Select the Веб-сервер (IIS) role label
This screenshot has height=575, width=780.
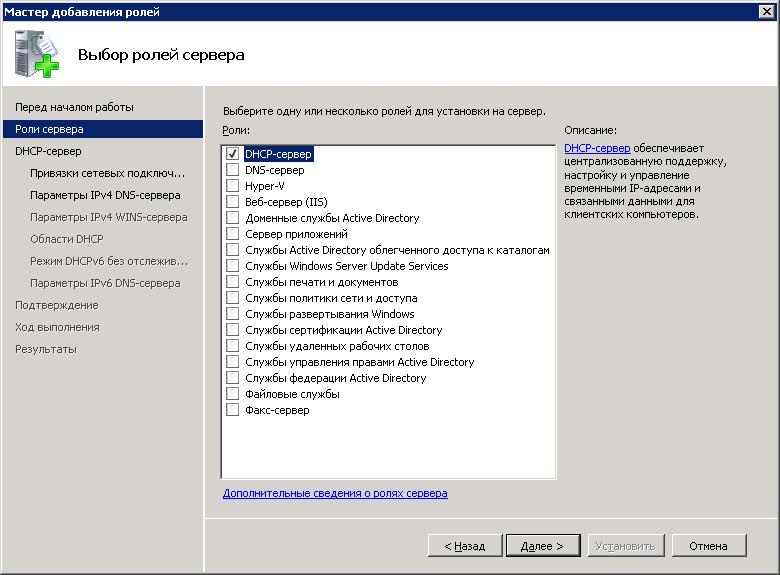(x=286, y=201)
